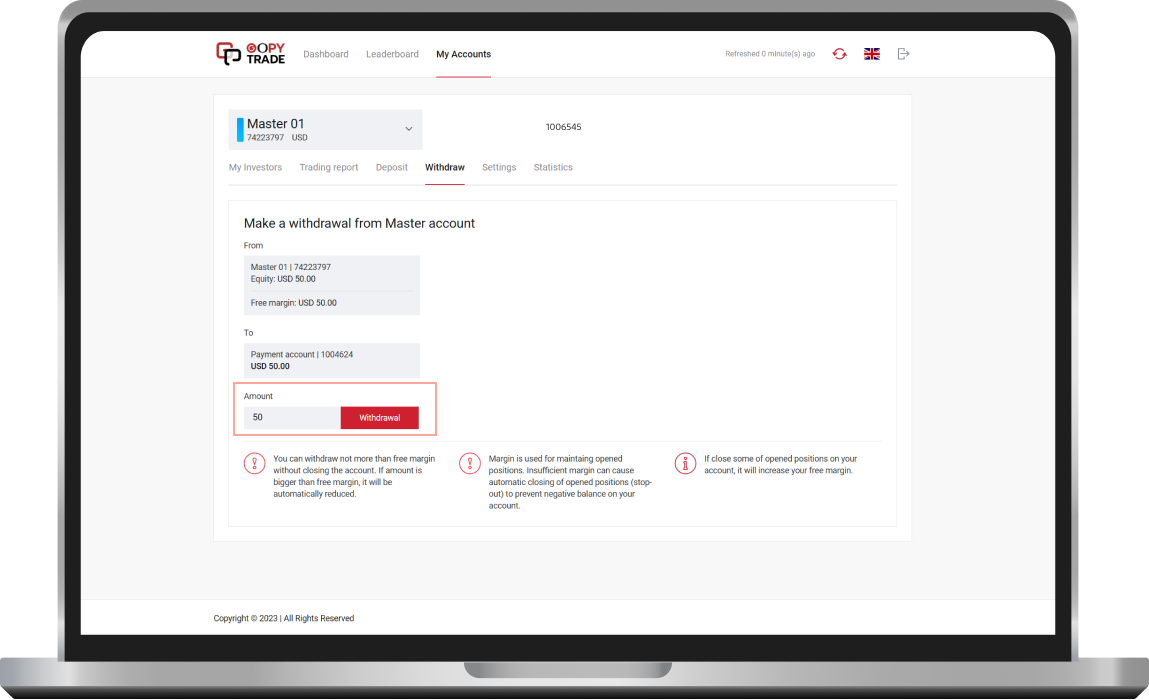Screen dimensions: 1149x700
Task: Switch to the My Investors tab
Action: [x=255, y=167]
